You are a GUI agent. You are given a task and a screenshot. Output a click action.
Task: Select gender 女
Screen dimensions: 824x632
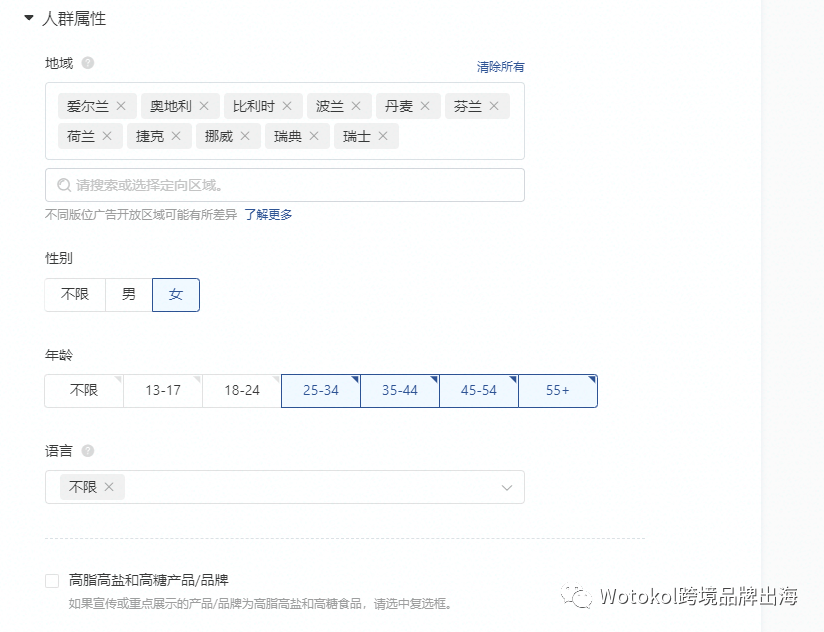click(176, 295)
